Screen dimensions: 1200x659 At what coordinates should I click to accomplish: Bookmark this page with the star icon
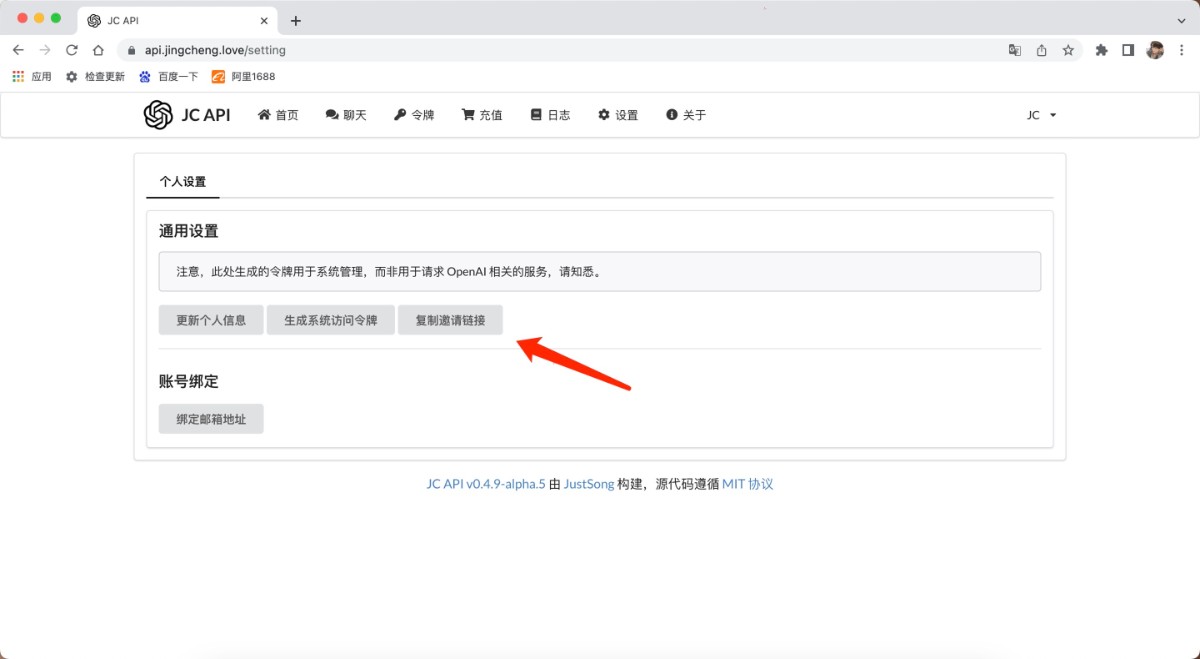point(1069,48)
